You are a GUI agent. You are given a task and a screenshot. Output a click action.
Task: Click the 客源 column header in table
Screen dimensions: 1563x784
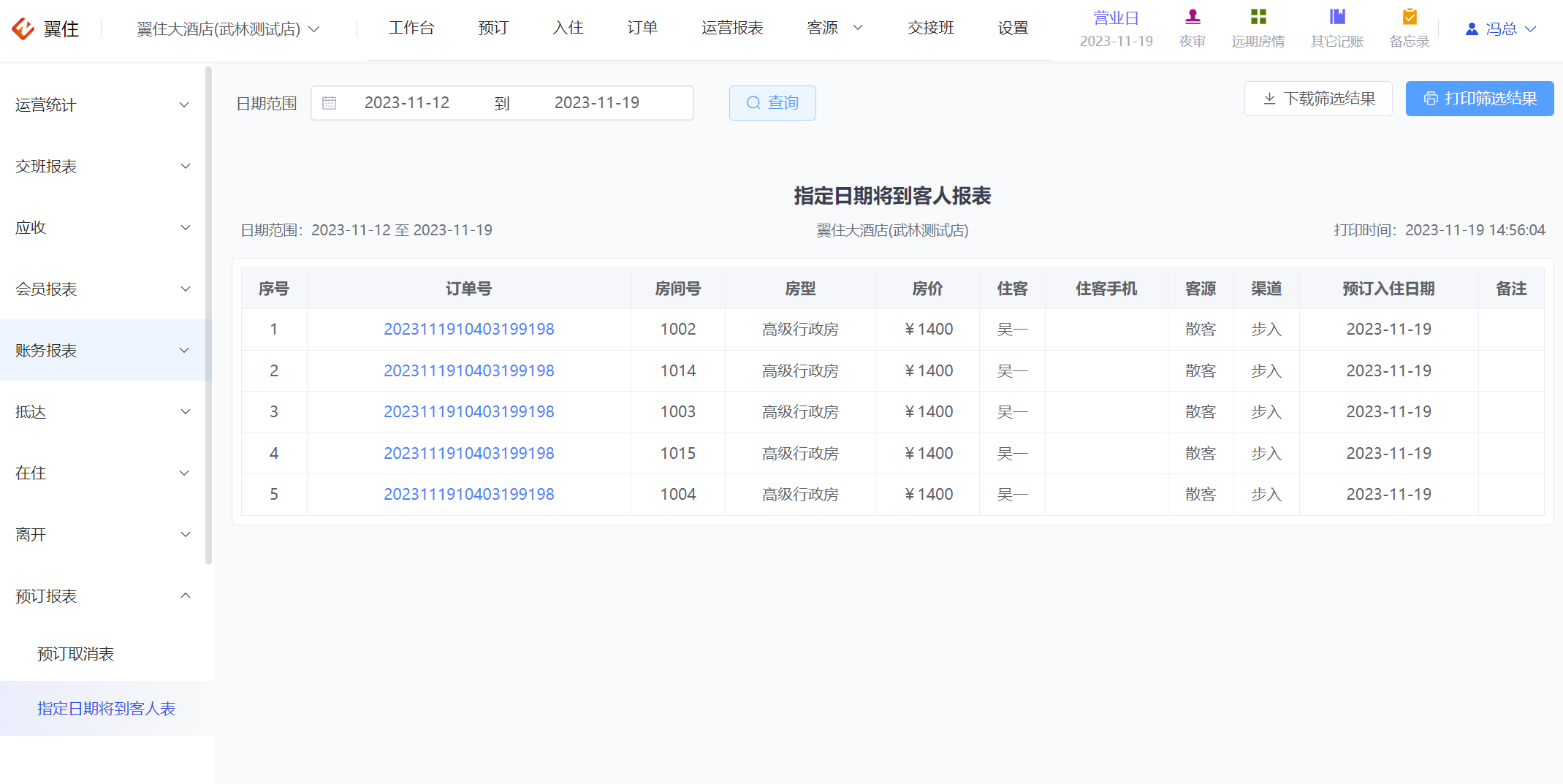(1201, 289)
